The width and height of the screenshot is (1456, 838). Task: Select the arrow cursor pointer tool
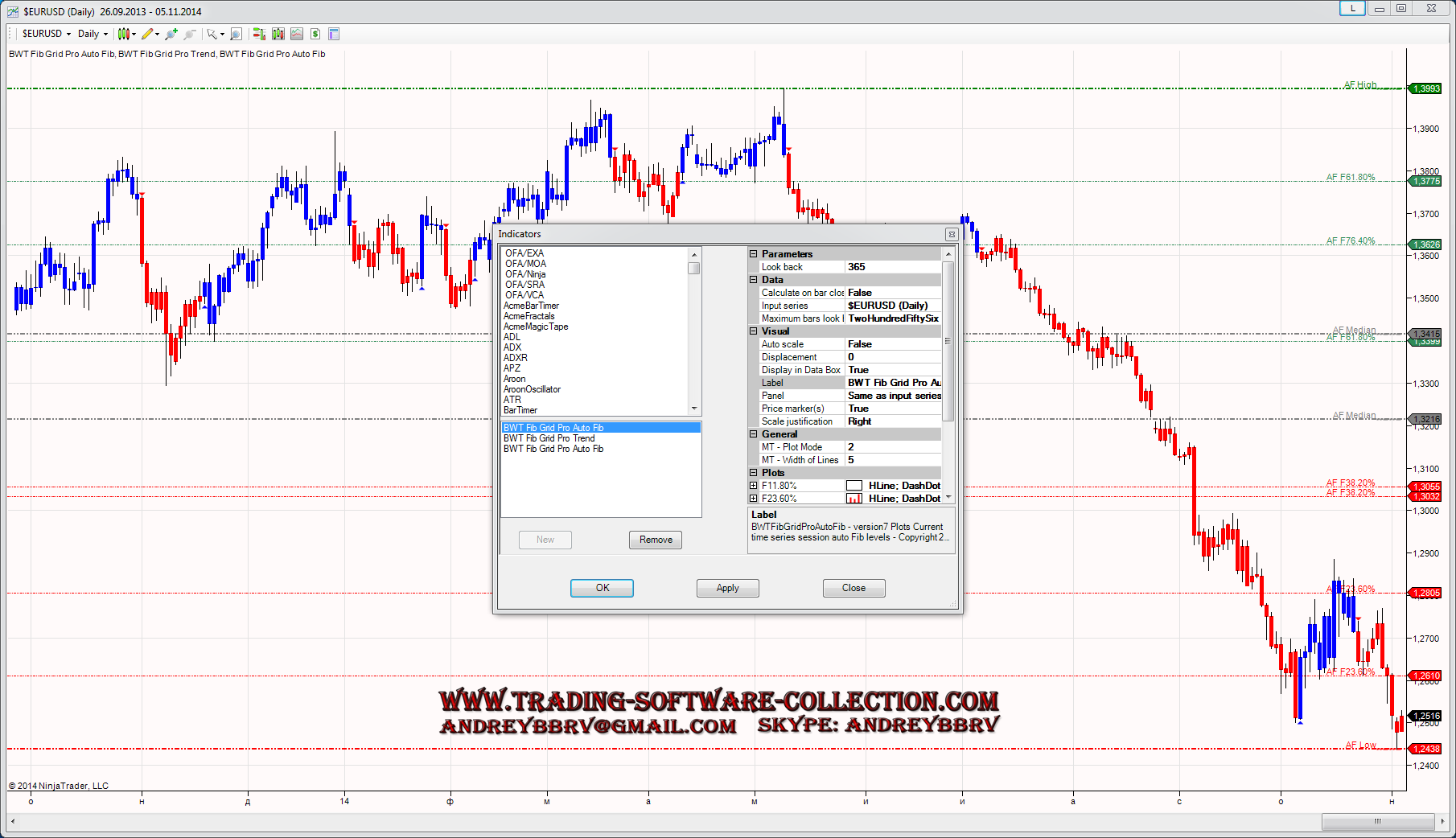tap(212, 34)
